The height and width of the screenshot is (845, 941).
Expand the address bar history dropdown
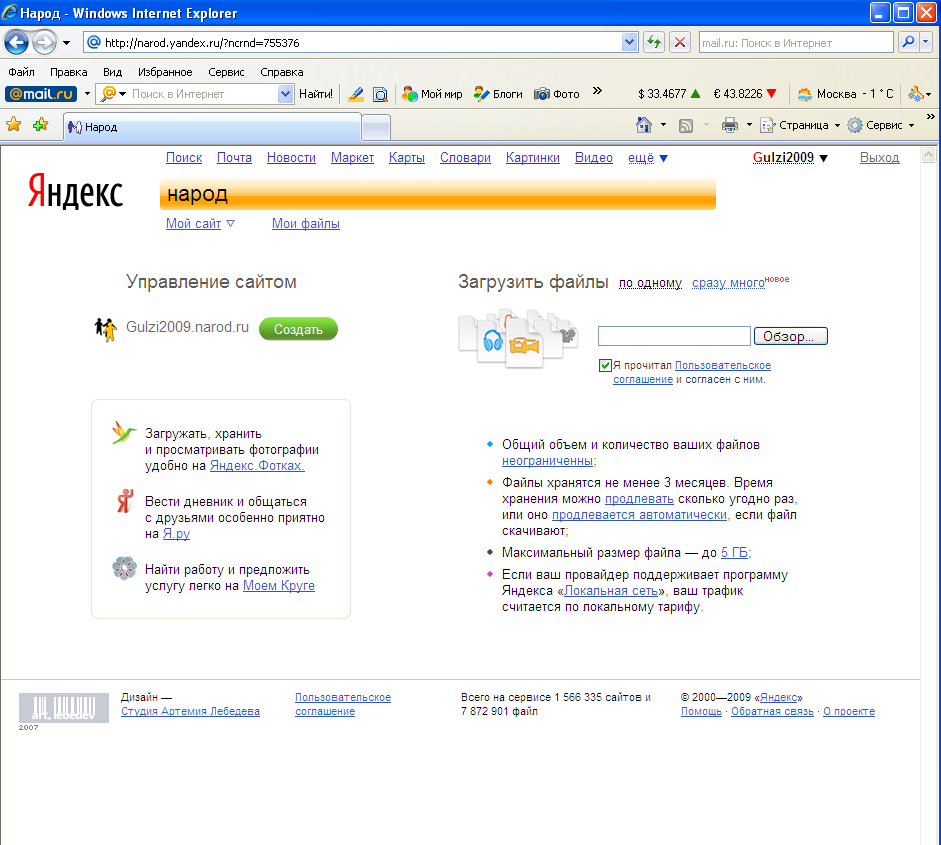629,43
